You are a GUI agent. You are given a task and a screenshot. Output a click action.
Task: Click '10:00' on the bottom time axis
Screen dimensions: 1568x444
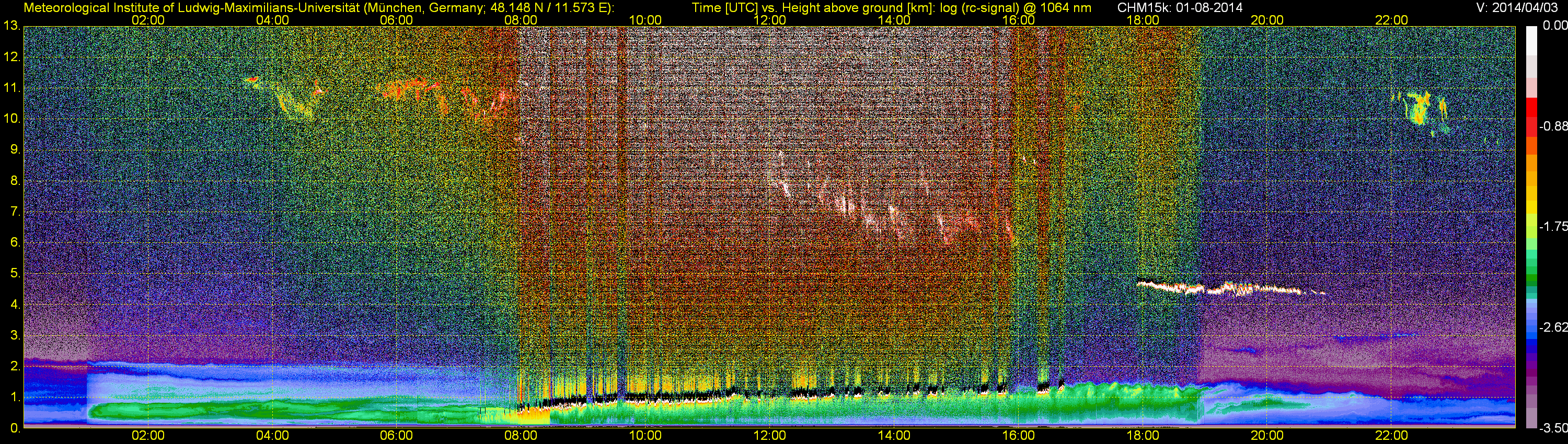(645, 436)
